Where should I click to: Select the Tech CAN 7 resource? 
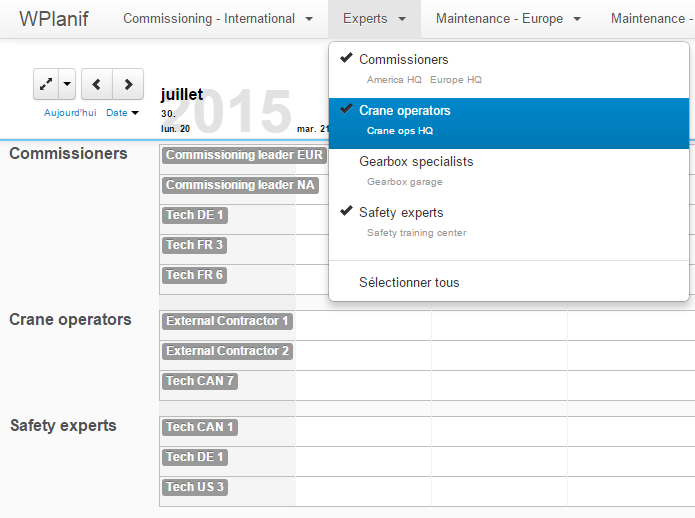coord(200,381)
